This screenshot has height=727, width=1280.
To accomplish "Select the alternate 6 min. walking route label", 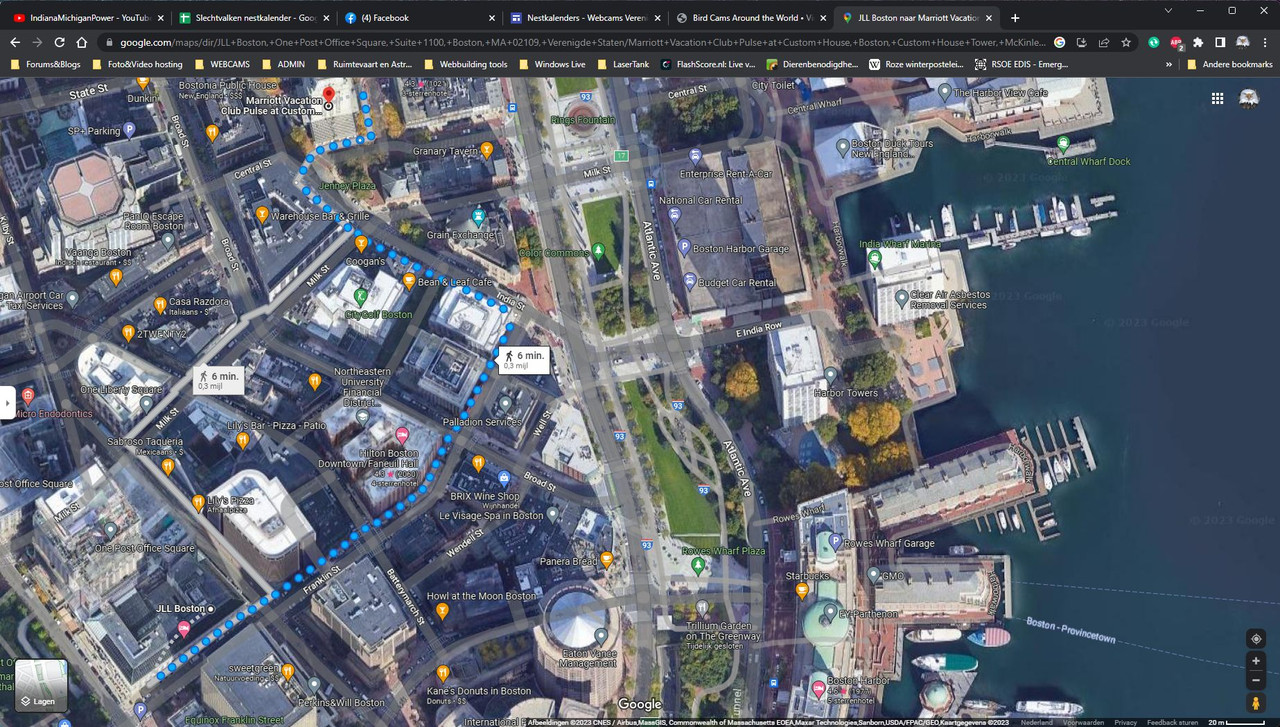I will 218,380.
